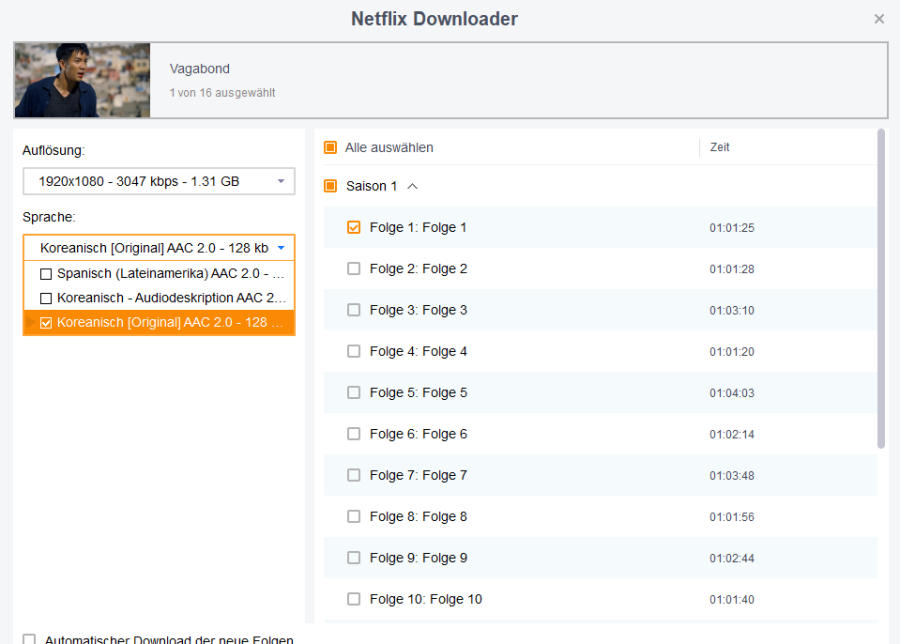Check the Folge 10 checkbox
This screenshot has width=900, height=644.
click(353, 599)
